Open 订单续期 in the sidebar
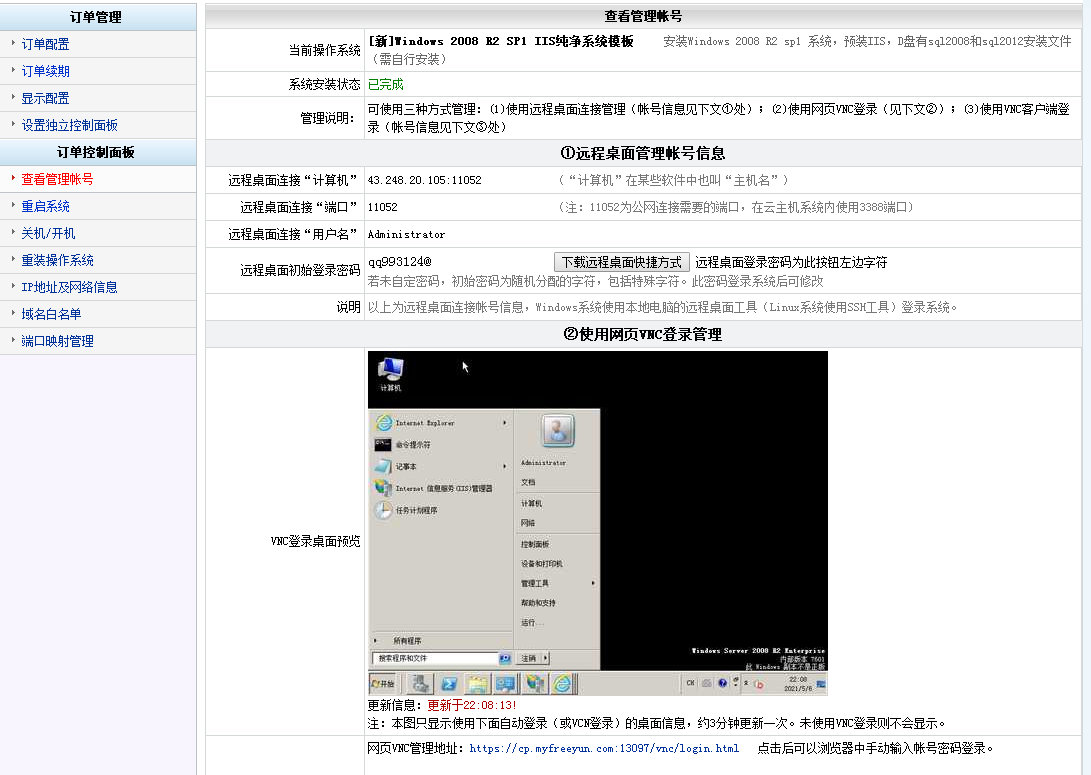Viewport: 1091px width, 775px height. coord(45,71)
